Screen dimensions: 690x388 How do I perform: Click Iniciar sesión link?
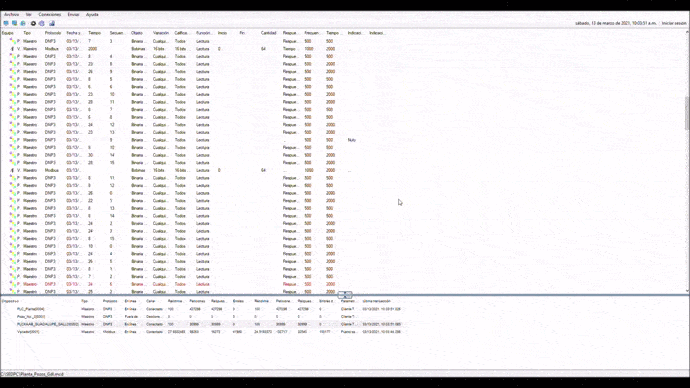[x=674, y=23]
